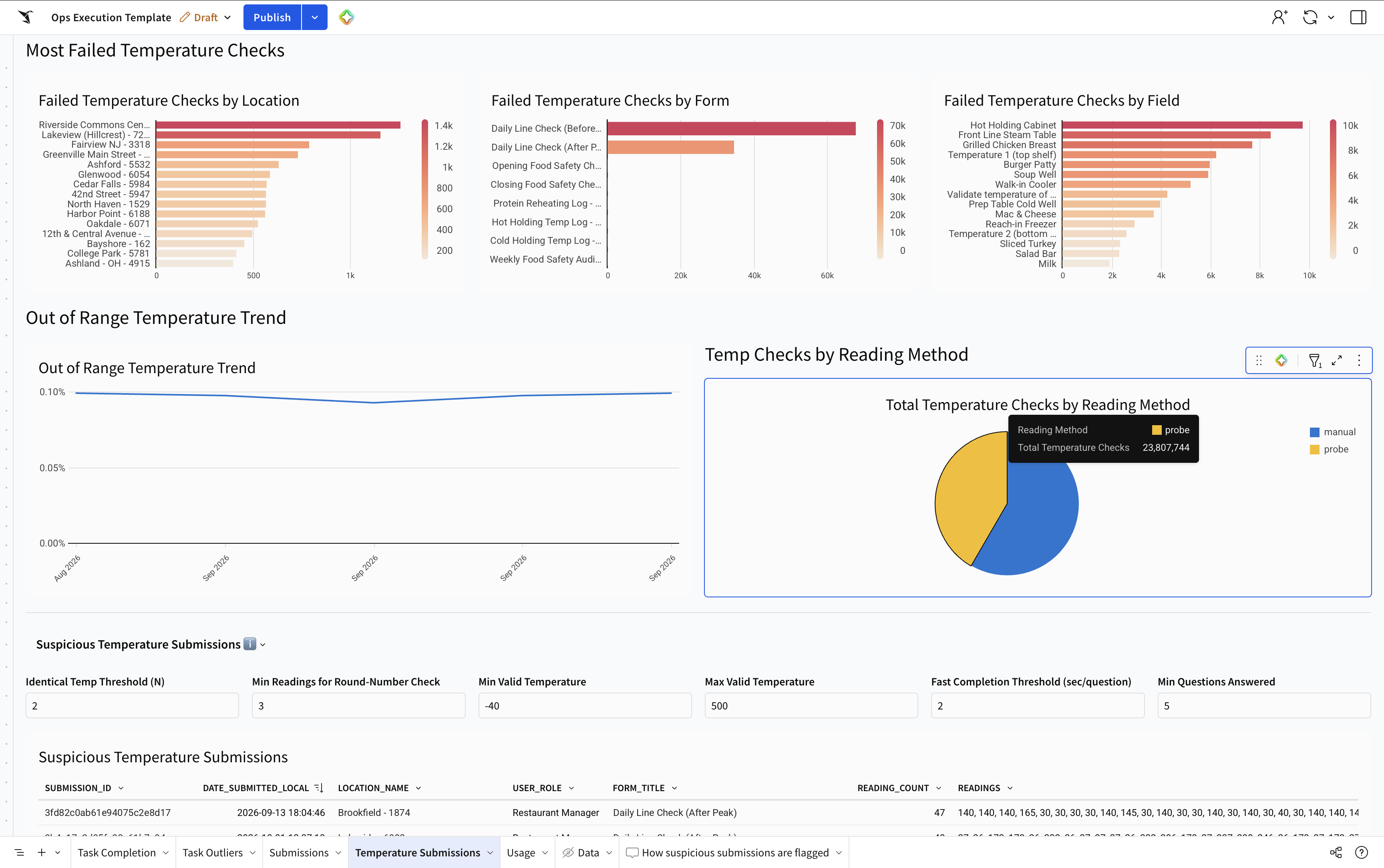This screenshot has height=868, width=1384.
Task: Toggle the right side panel icon
Action: [x=1358, y=17]
